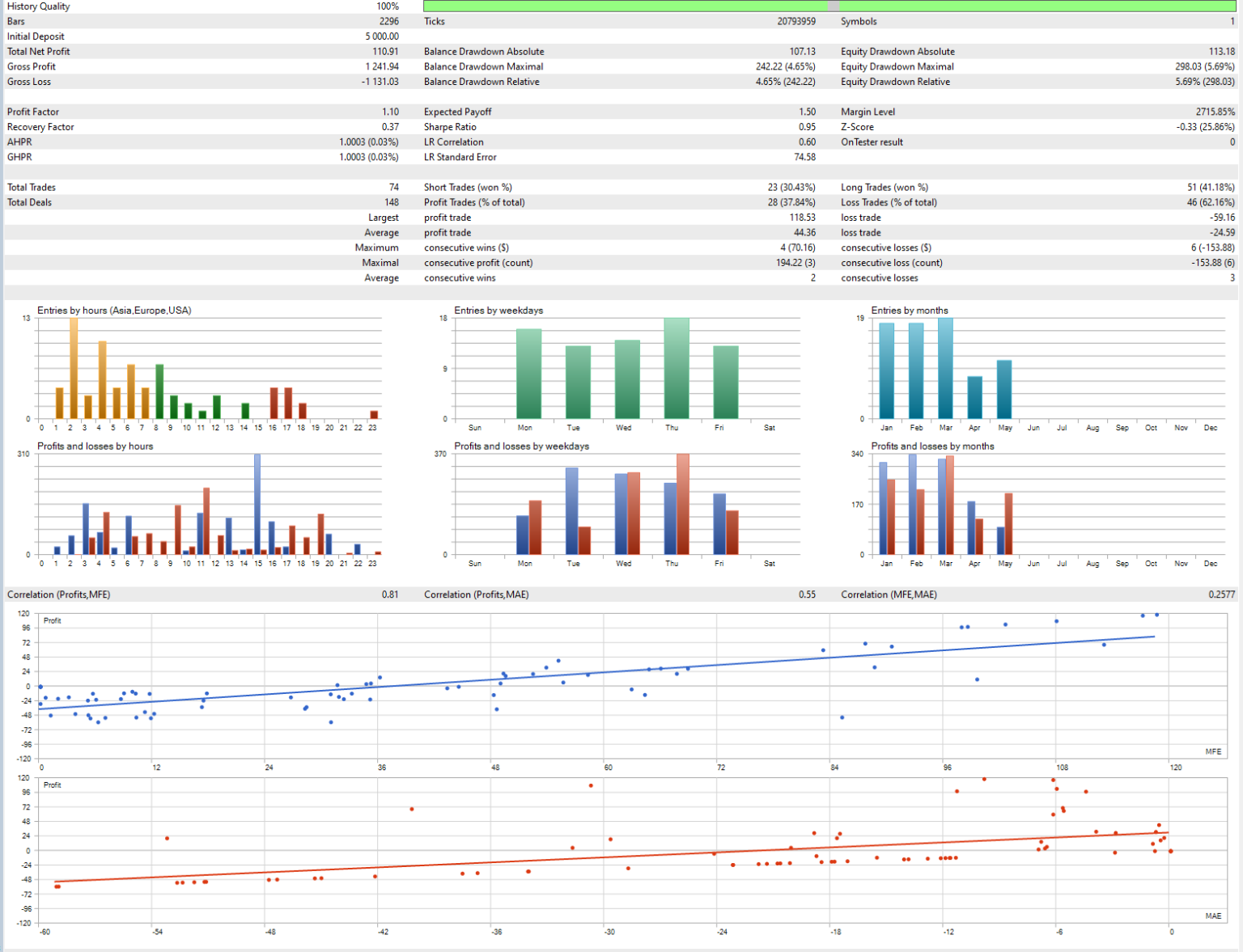The image size is (1243, 952).
Task: Click the Profit Factor label
Action: pos(33,112)
